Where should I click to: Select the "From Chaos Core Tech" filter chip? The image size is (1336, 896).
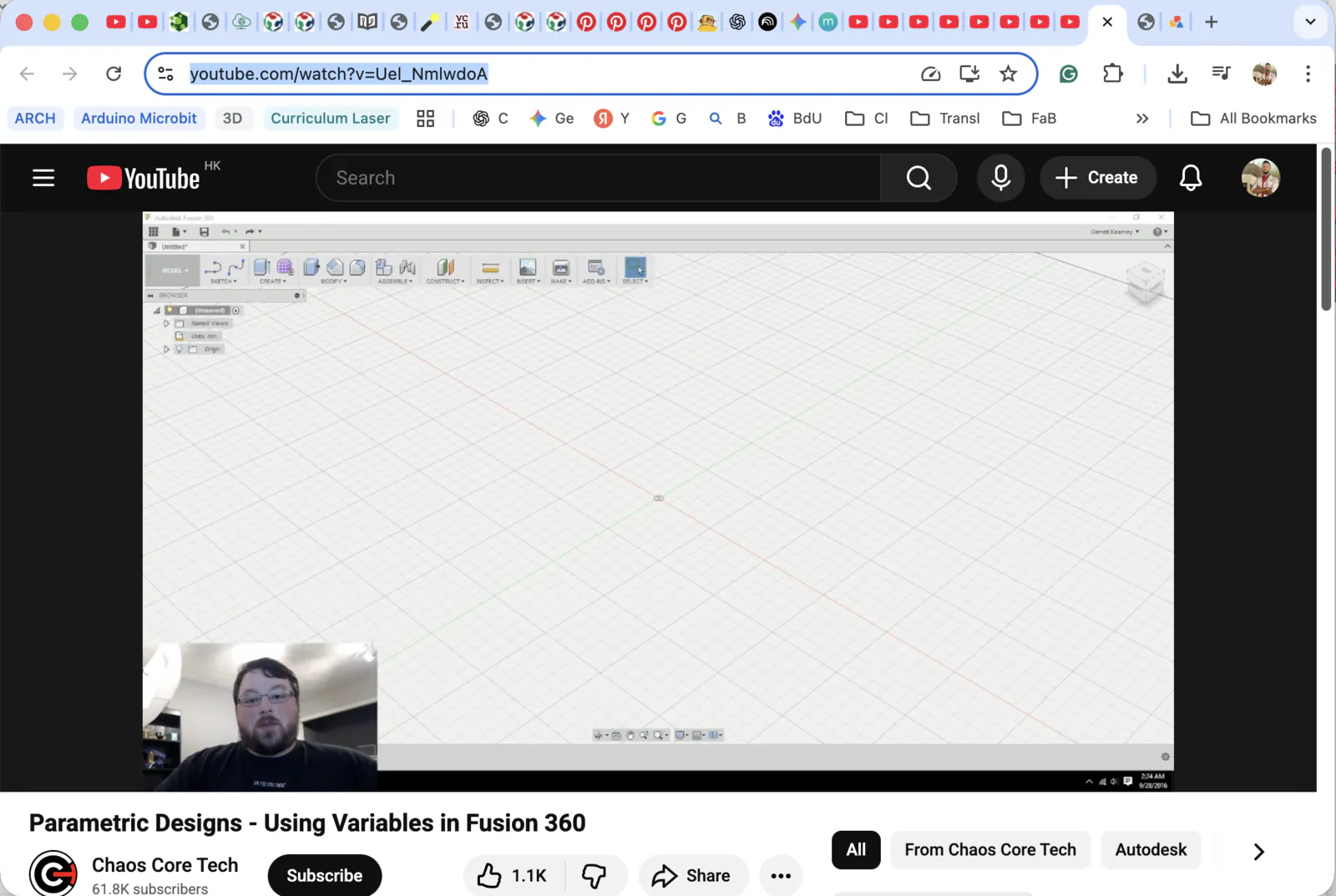click(989, 849)
